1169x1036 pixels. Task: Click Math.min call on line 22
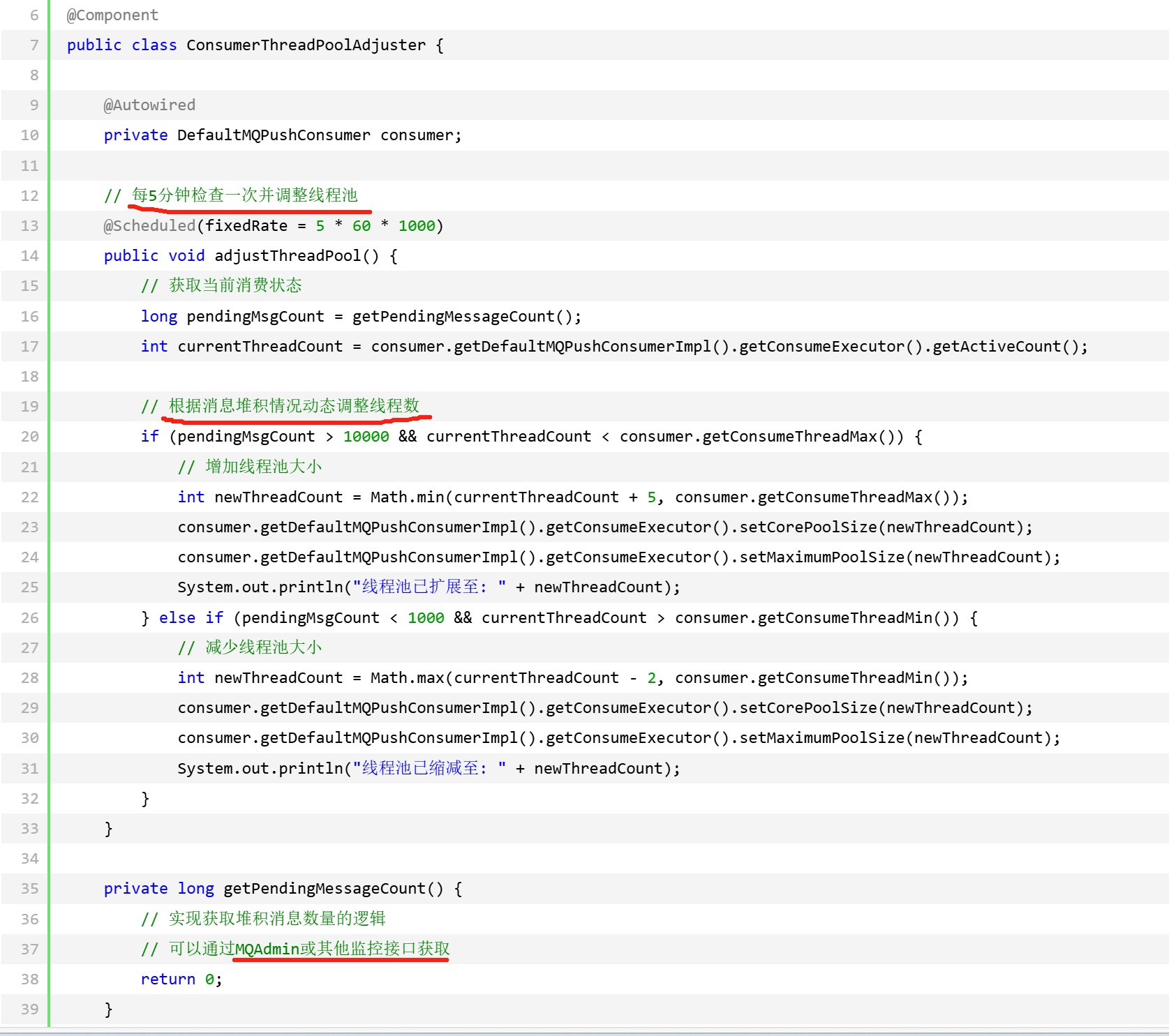click(408, 497)
